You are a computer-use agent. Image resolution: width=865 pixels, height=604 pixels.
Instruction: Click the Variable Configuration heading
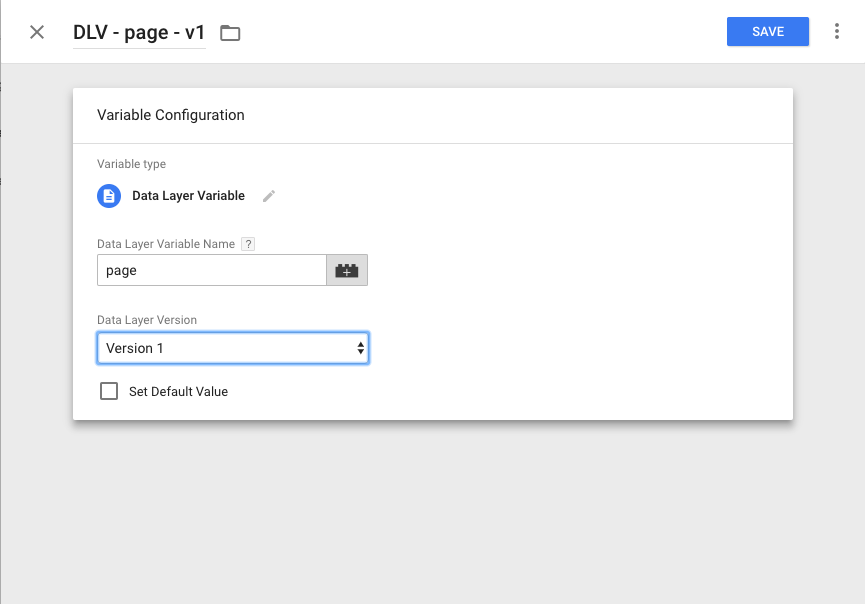[x=170, y=115]
